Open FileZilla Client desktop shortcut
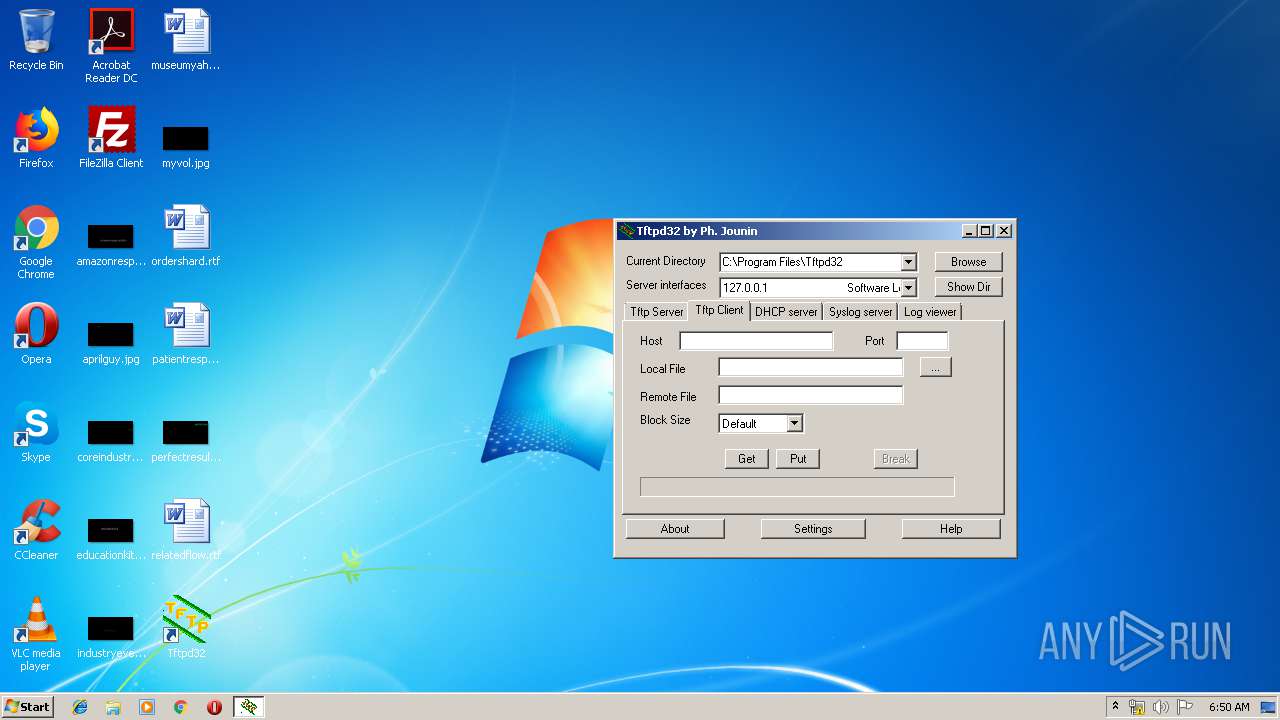Image resolution: width=1280 pixels, height=720 pixels. [111, 138]
